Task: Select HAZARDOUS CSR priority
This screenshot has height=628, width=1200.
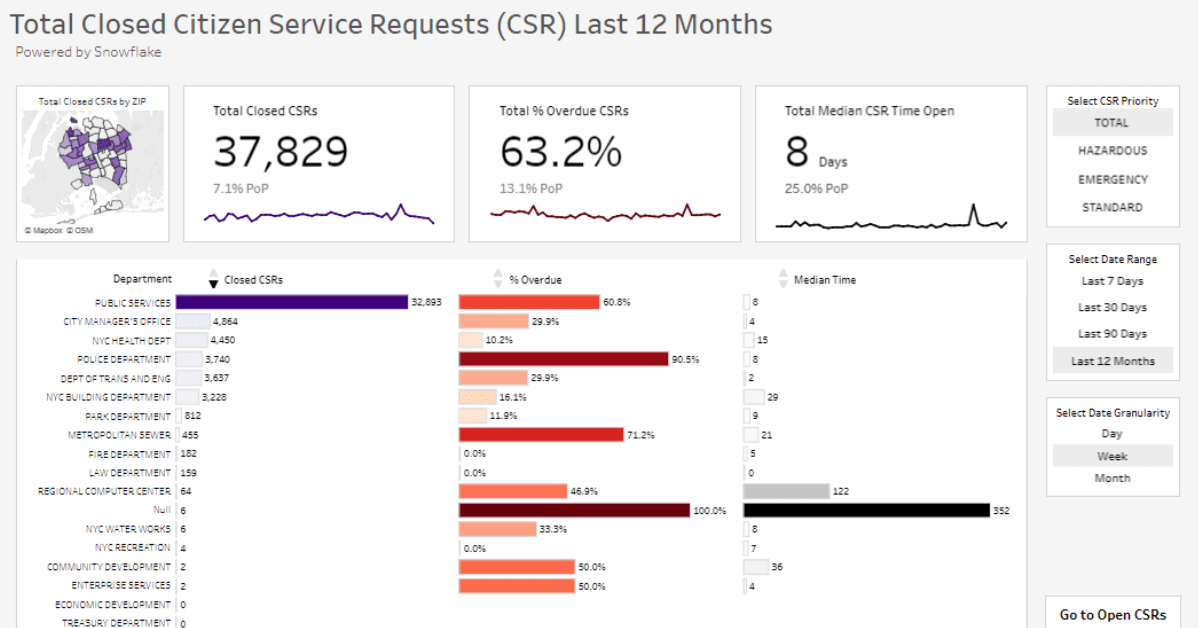Action: click(1112, 151)
